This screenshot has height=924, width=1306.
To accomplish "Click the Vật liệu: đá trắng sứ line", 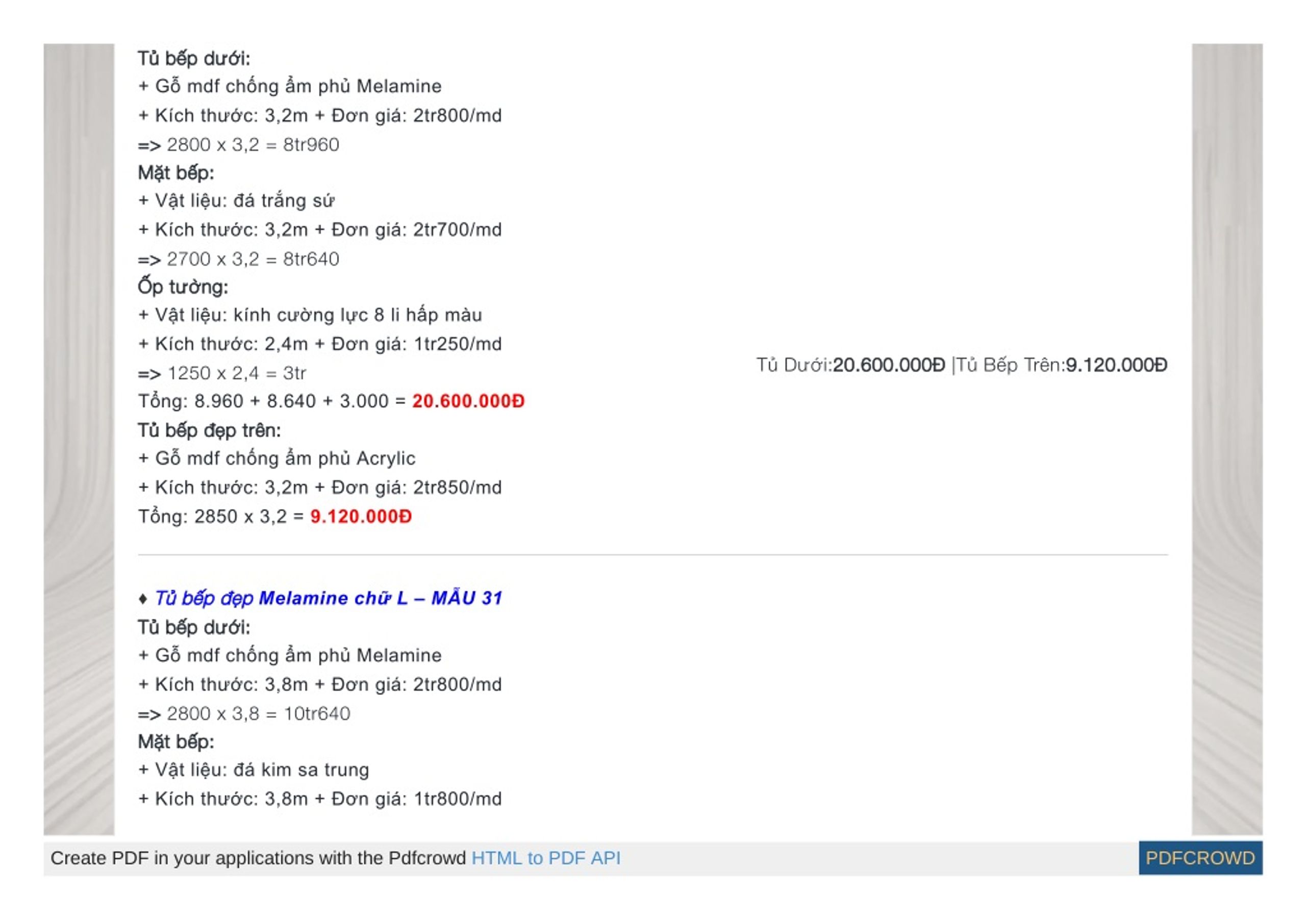I will point(236,201).
